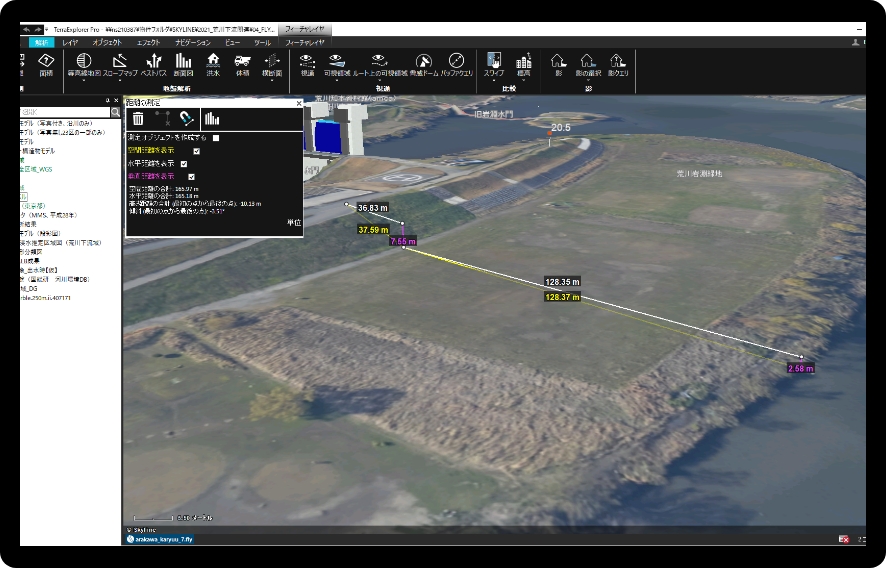Uncheck the yellow aerial distance display checkbox

tap(197, 151)
